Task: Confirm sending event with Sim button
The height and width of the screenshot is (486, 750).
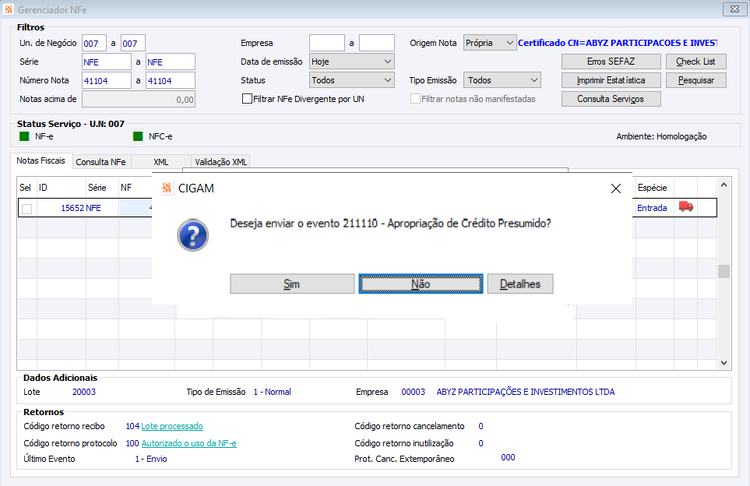Action: tap(292, 284)
